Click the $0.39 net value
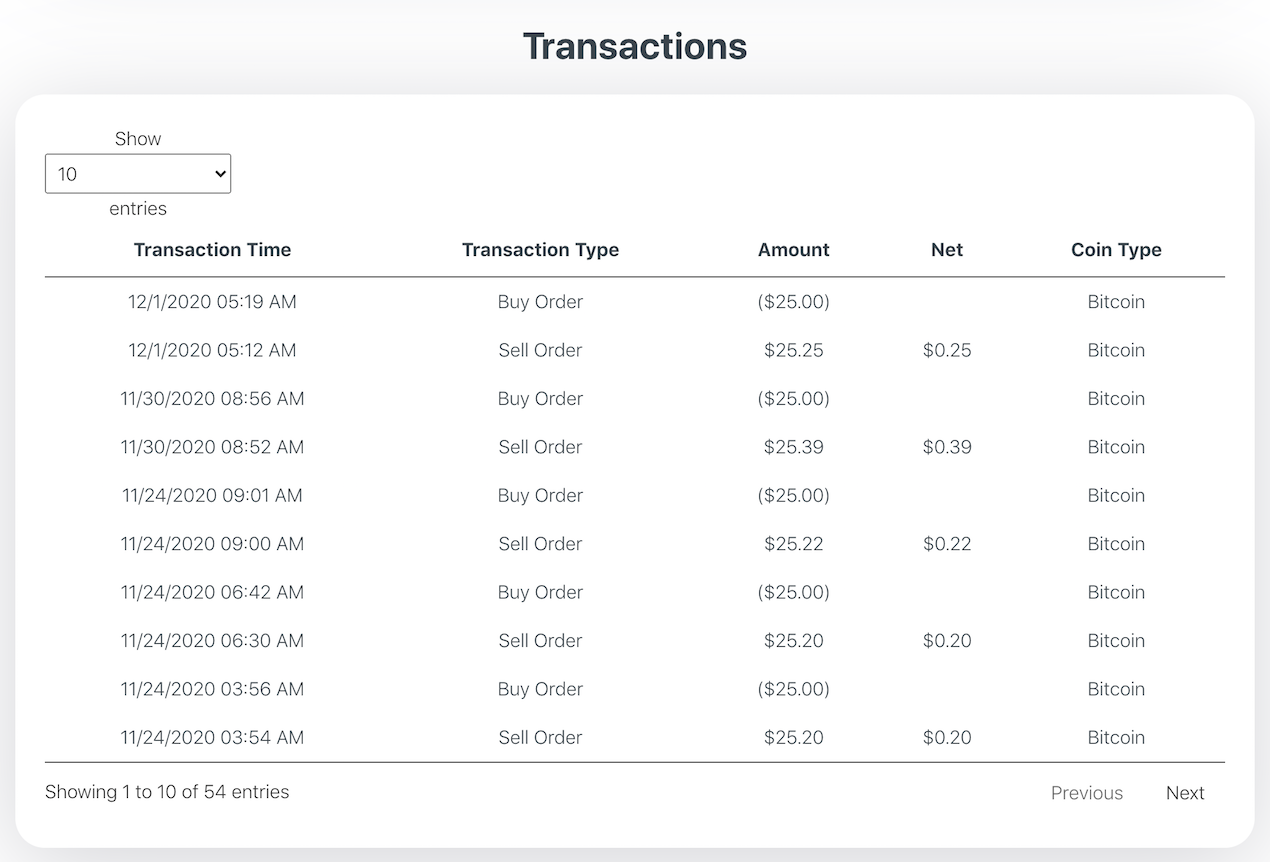The image size is (1270, 862). (946, 447)
